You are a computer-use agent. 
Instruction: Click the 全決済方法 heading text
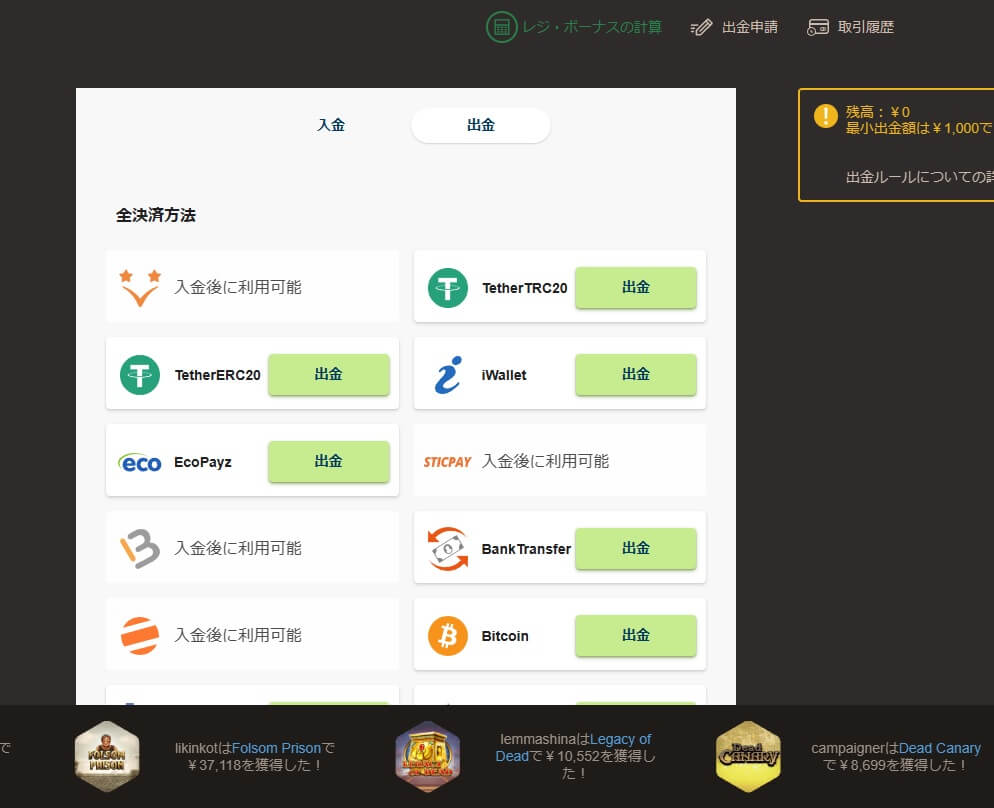tap(156, 215)
